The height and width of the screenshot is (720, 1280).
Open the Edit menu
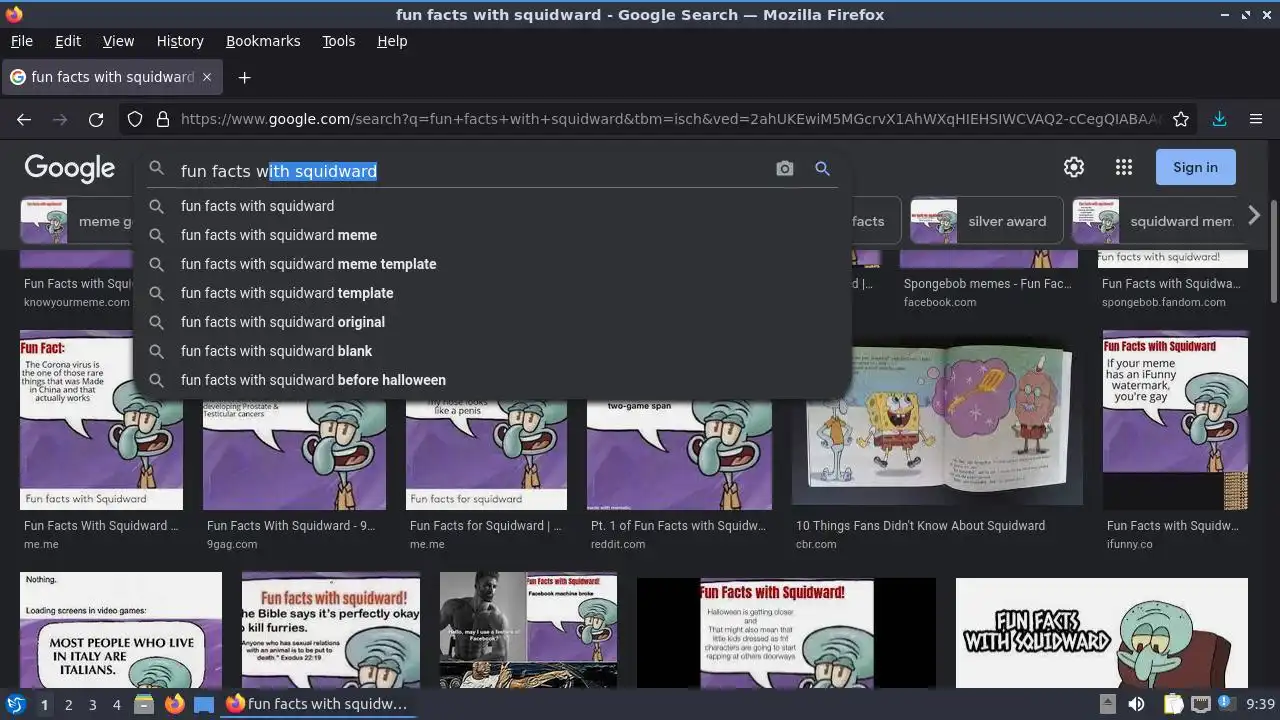(68, 41)
